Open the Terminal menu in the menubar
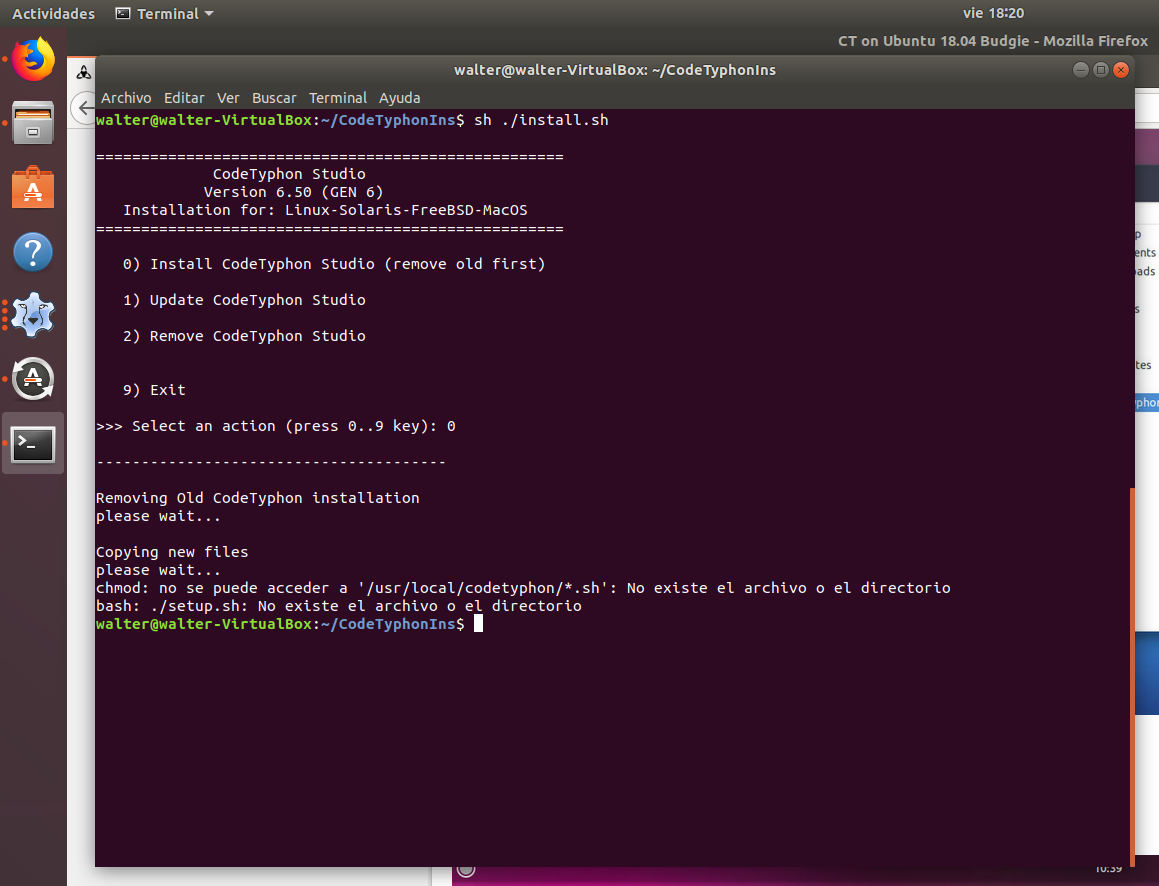Image resolution: width=1159 pixels, height=886 pixels. (x=338, y=98)
